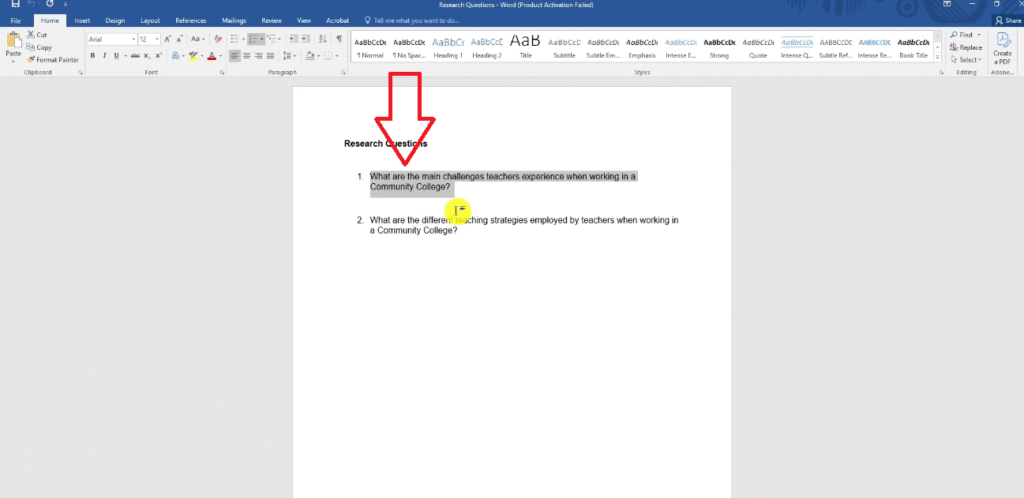The width and height of the screenshot is (1024, 498).
Task: Apply the yellow text highlight color
Action: (x=192, y=56)
